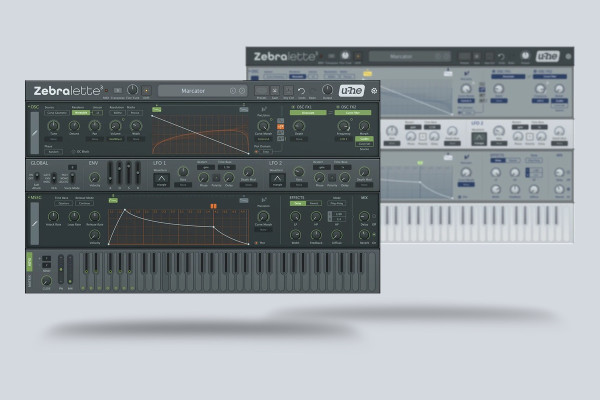Select the green upper option under the Morph knob
Viewport: 600px width, 400px height.
coord(364,139)
